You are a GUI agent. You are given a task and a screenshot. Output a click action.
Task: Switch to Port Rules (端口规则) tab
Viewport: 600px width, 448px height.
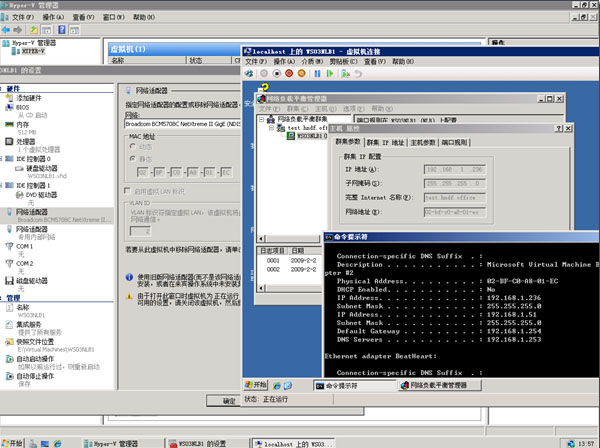pyautogui.click(x=454, y=143)
